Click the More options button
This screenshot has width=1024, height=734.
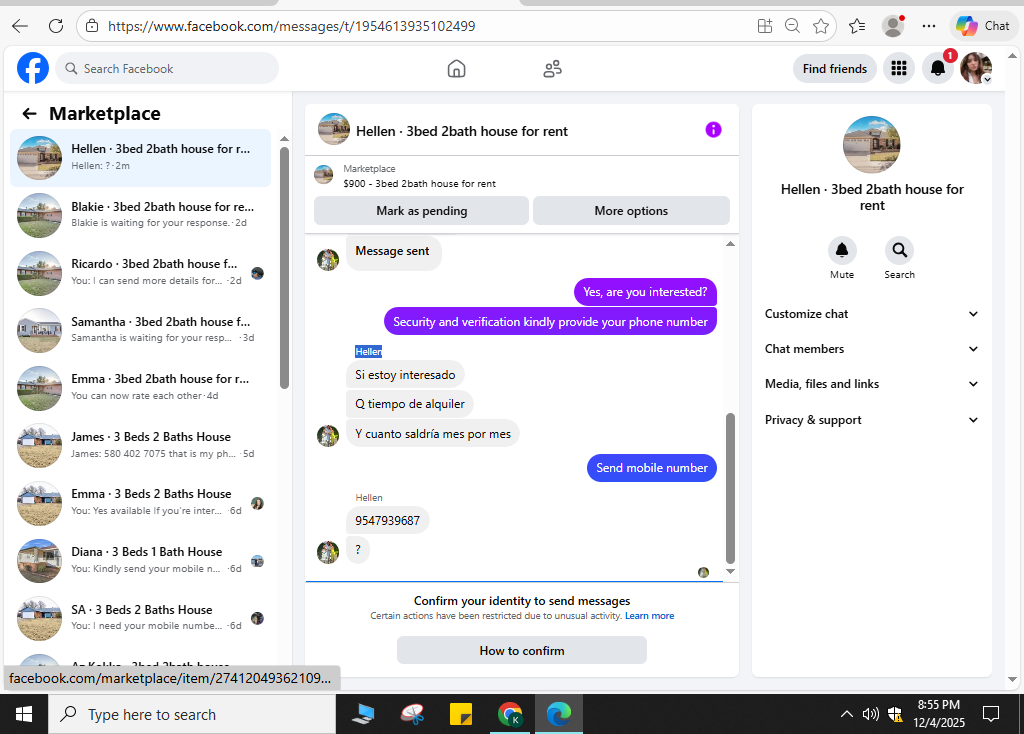(631, 211)
